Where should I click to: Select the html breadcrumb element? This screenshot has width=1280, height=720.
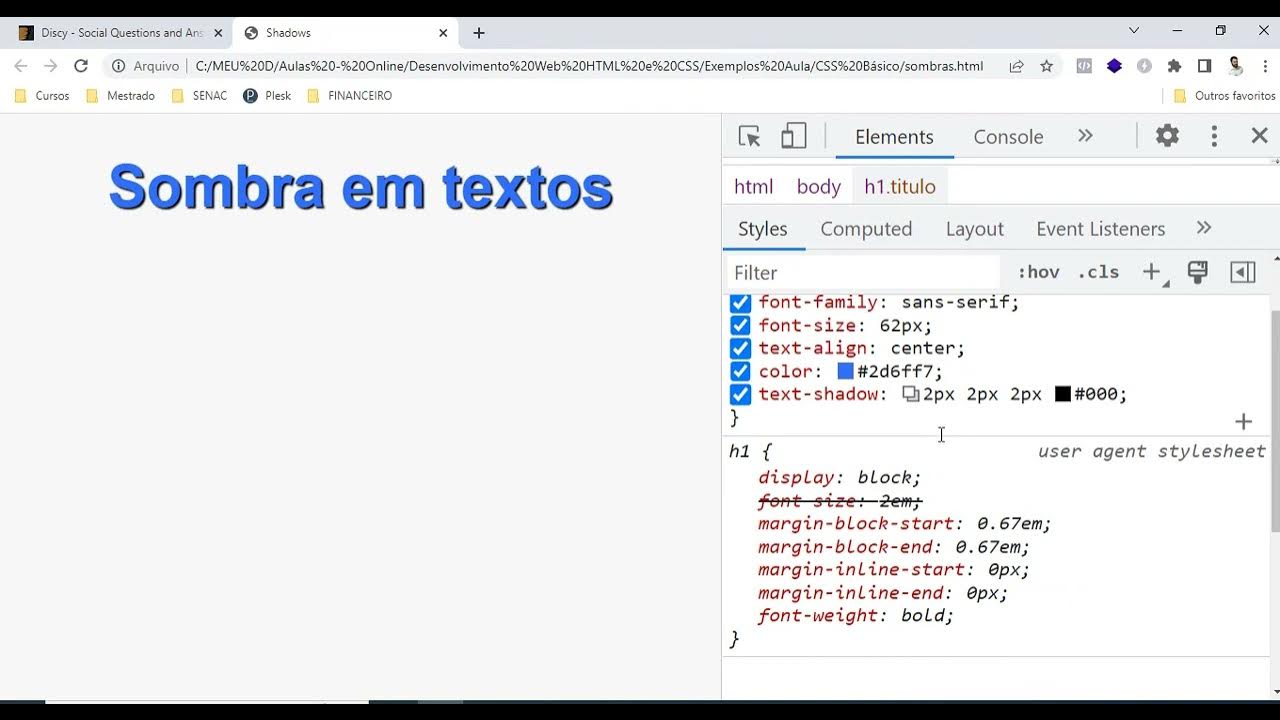tap(754, 187)
